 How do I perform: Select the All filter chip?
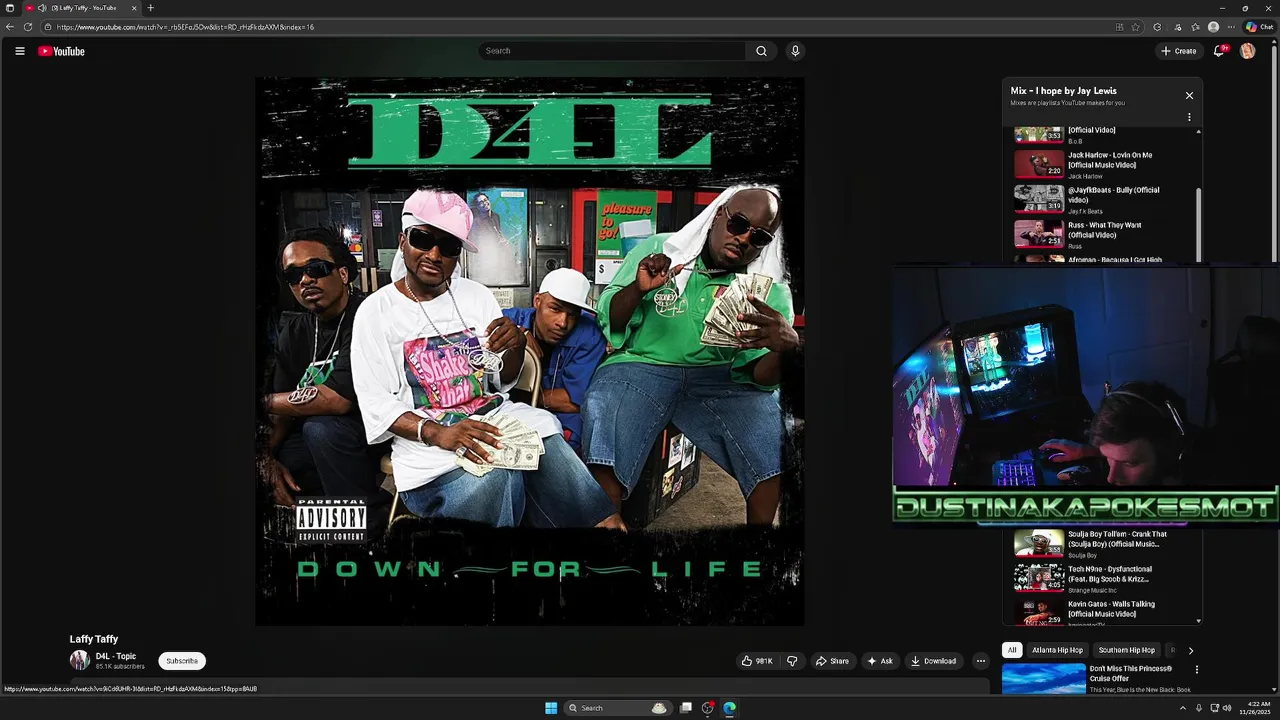click(1012, 650)
